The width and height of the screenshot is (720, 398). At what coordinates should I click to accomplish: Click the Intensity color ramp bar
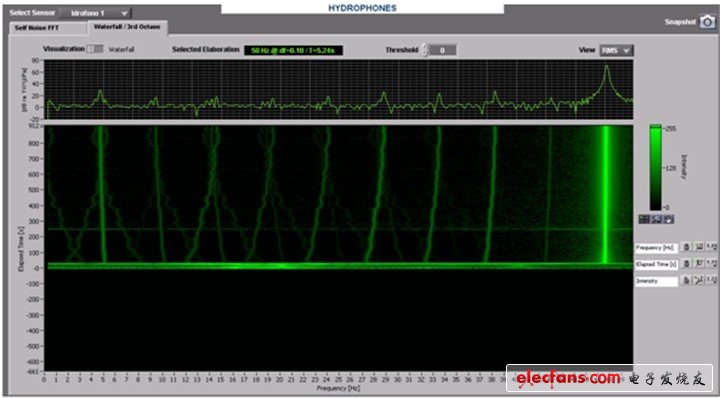[x=656, y=167]
